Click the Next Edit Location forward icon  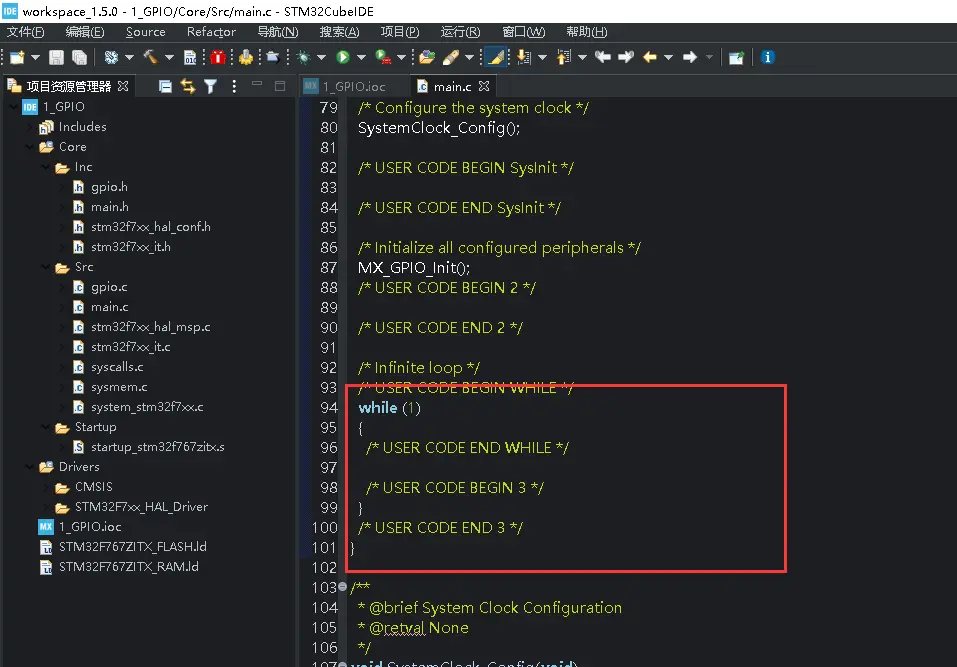click(626, 57)
